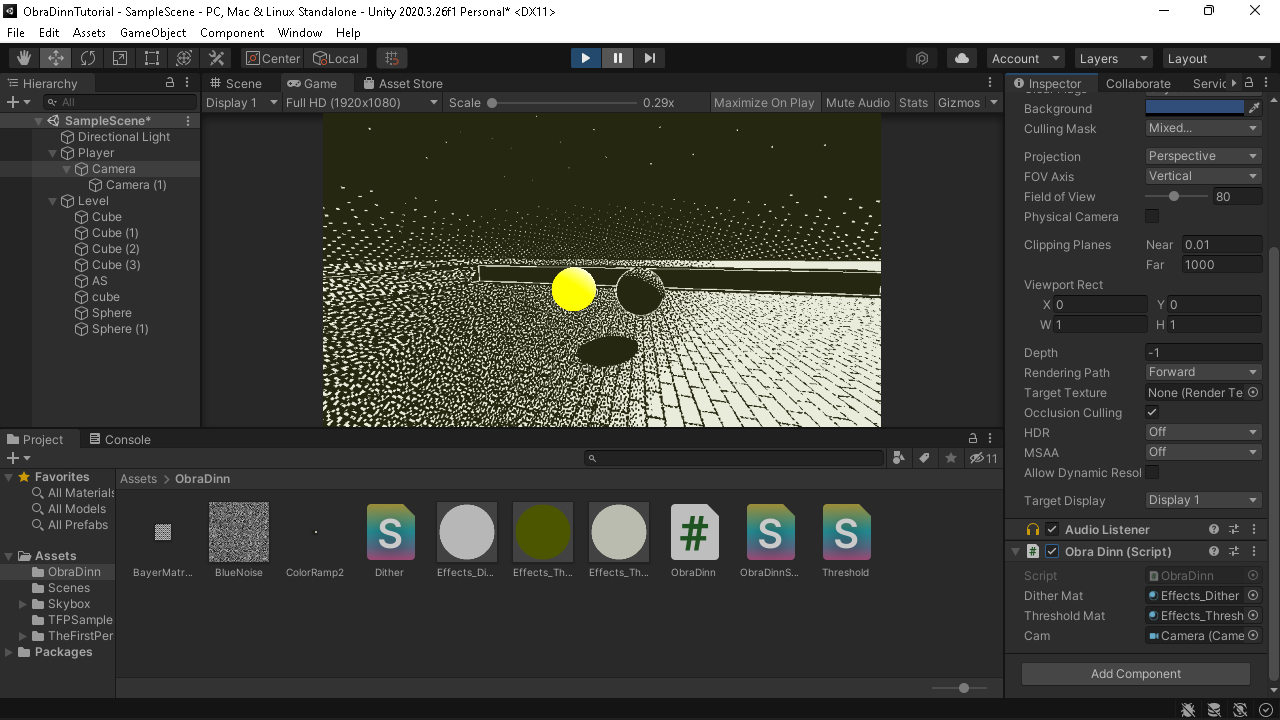
Task: Open the Component menu
Action: click(x=232, y=33)
